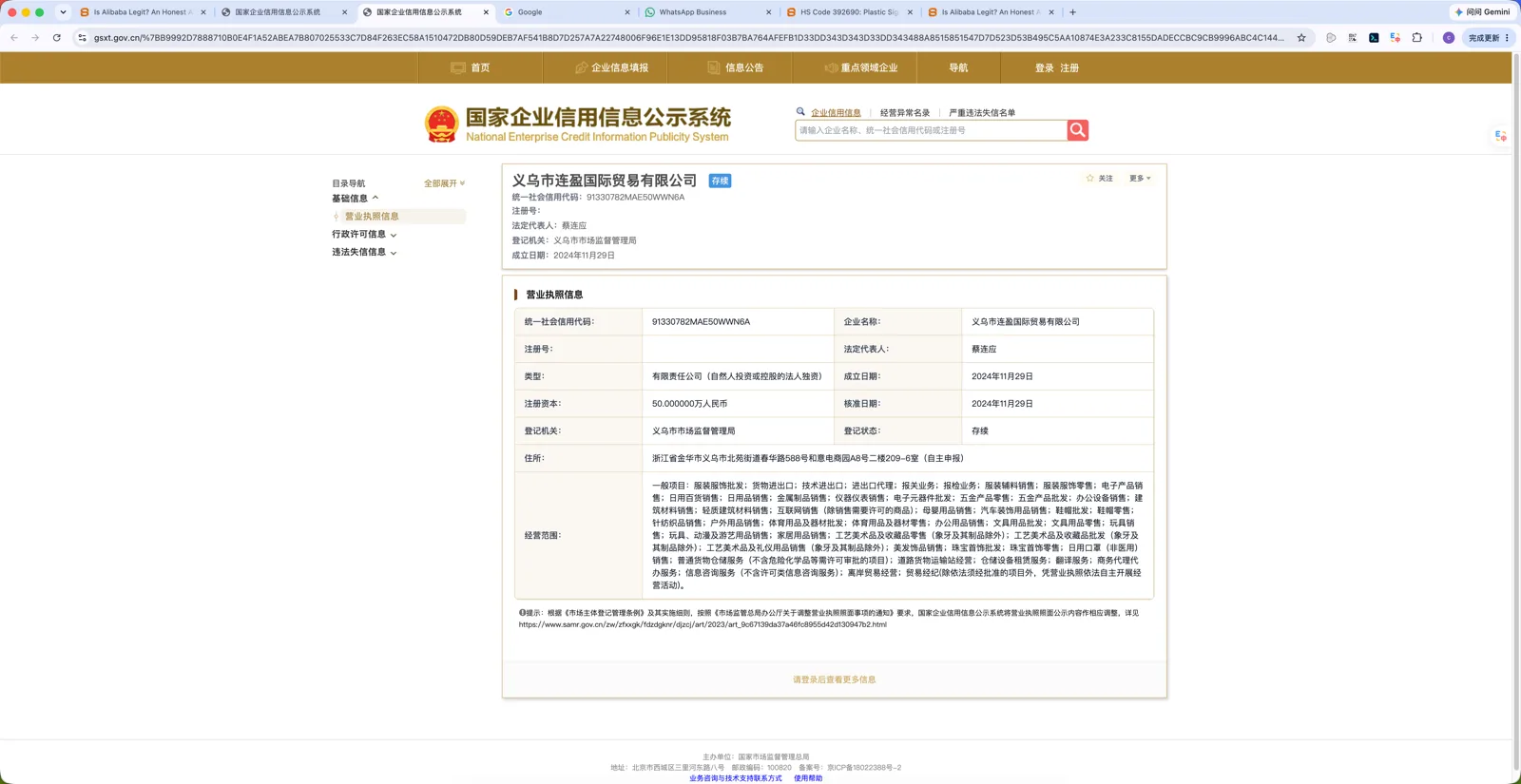Click the company title 义乌市连盈国际贸易有限公司 heading

coord(605,181)
